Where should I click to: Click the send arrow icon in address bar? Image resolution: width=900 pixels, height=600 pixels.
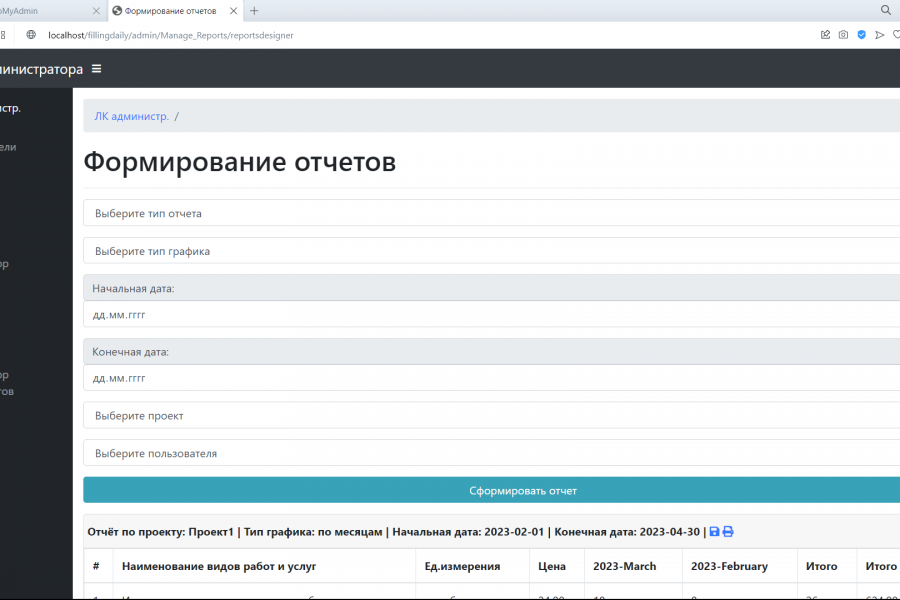click(x=879, y=35)
